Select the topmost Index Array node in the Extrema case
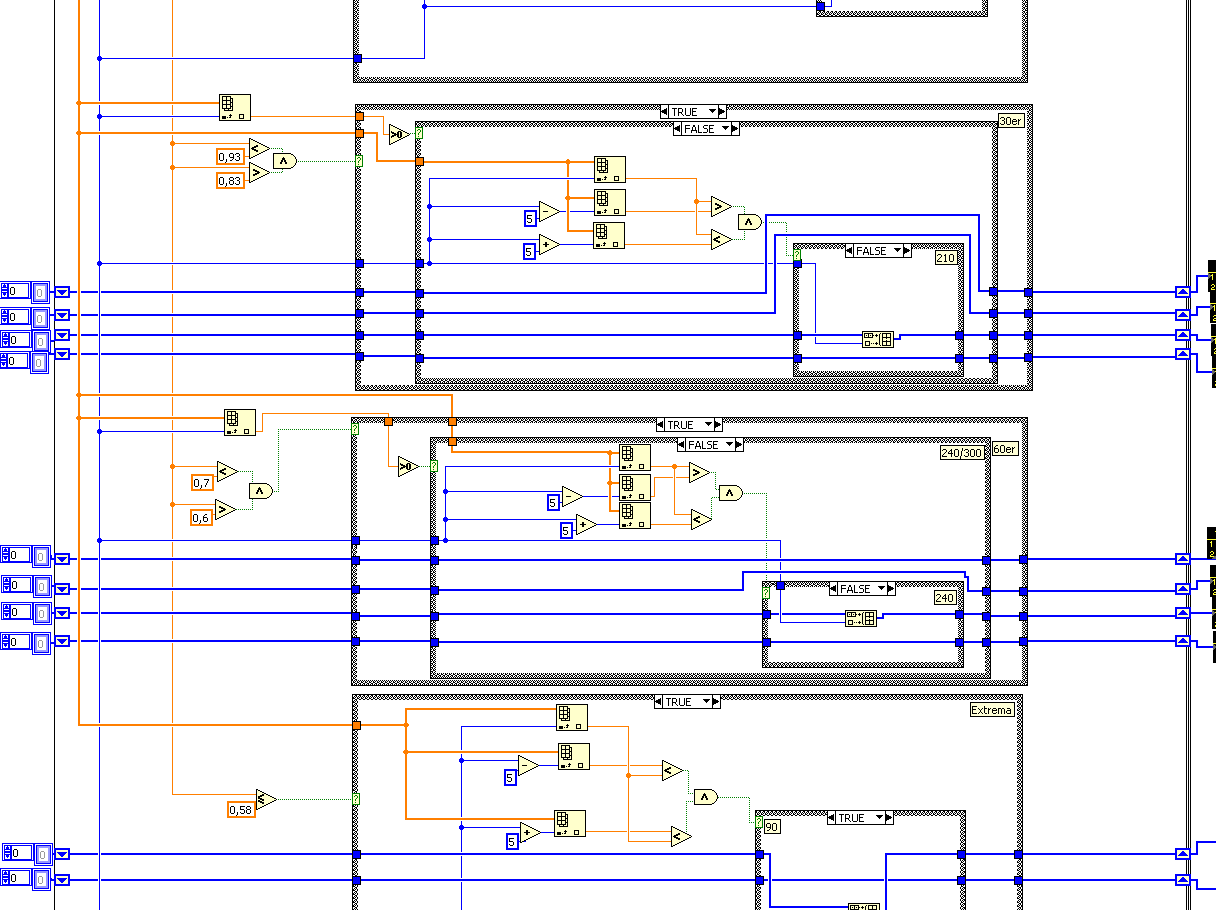 click(572, 718)
